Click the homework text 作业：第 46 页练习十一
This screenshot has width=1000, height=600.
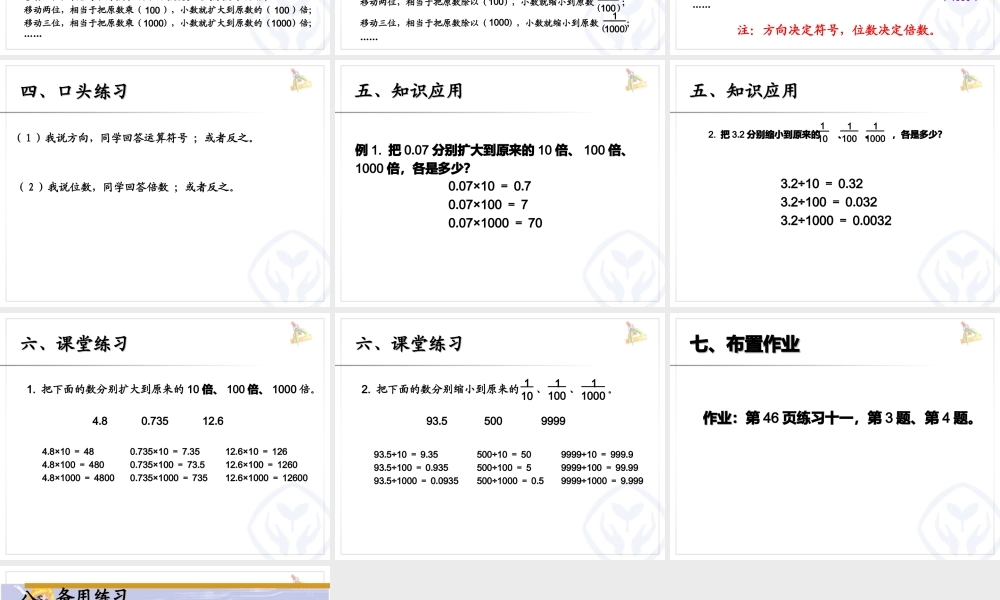pyautogui.click(x=838, y=418)
